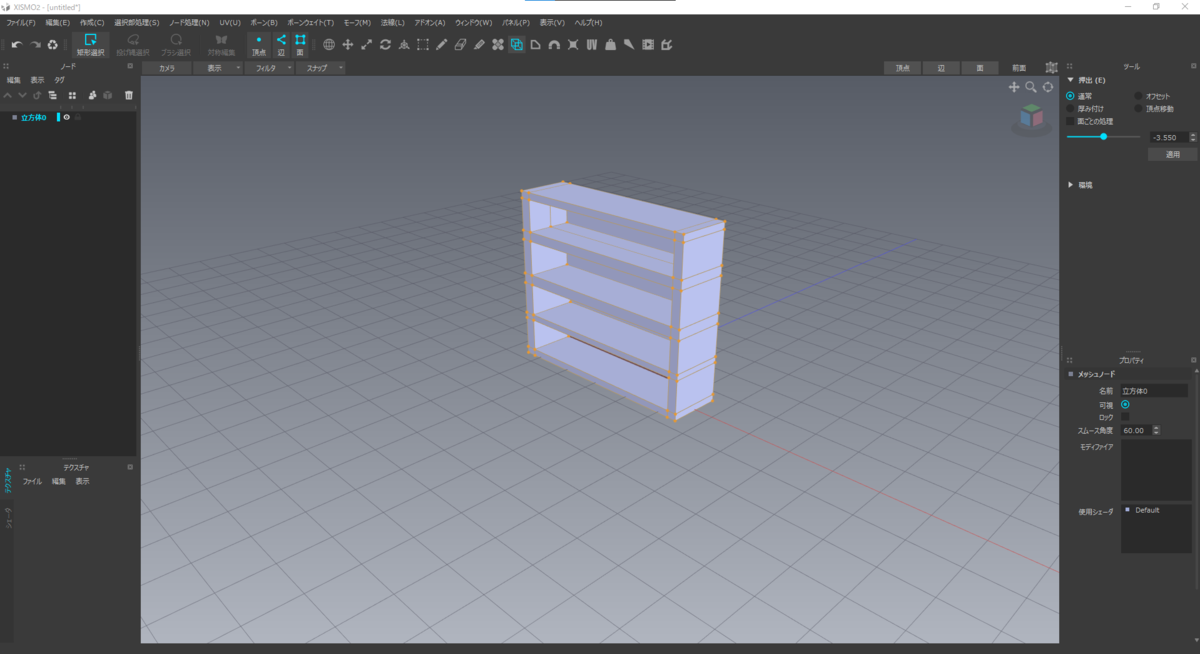Open the スナップ dropdown above the viewport
The height and width of the screenshot is (654, 1200).
(321, 68)
